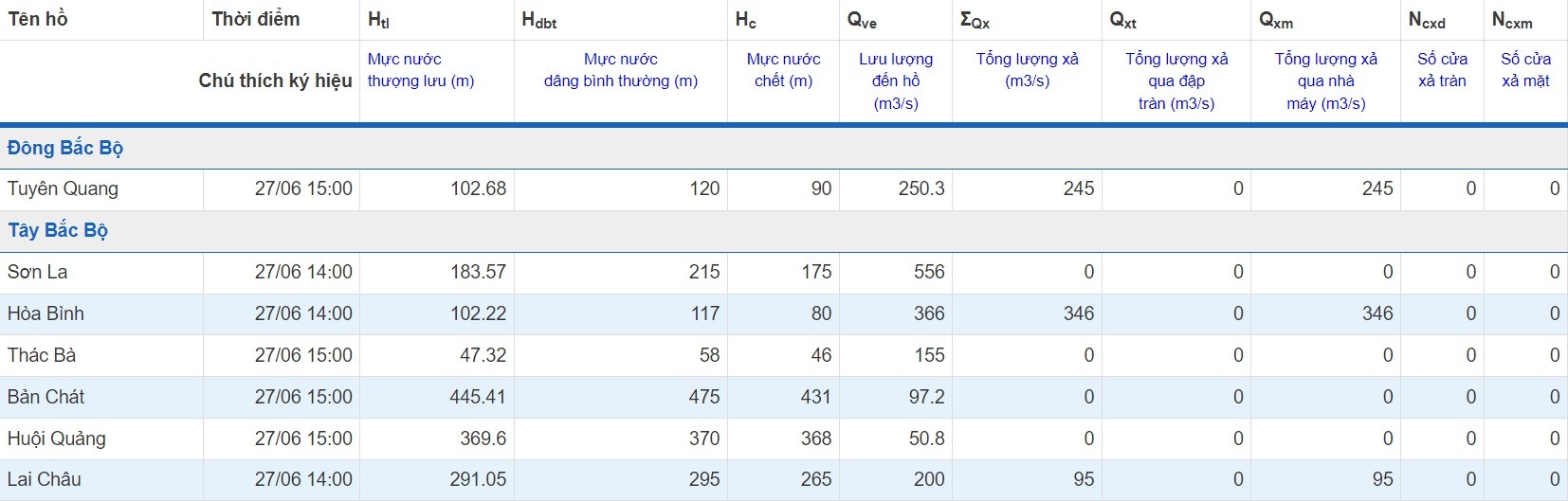Screen dimensions: 1568x501
Task: Click the Số cửa xả mặt description
Action: (x=1525, y=70)
